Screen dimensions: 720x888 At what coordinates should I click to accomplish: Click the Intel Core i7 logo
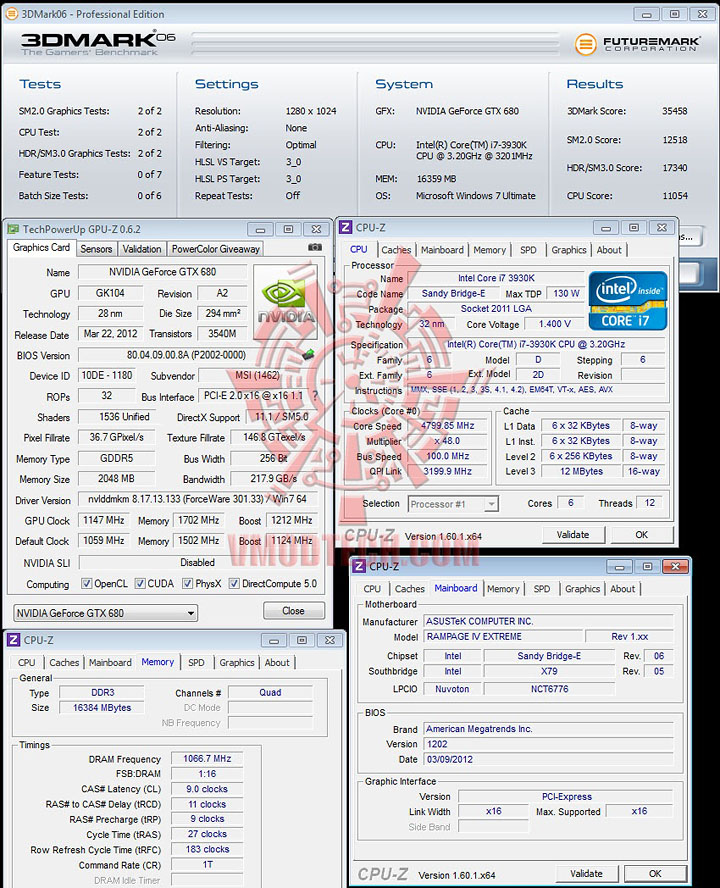pyautogui.click(x=628, y=301)
